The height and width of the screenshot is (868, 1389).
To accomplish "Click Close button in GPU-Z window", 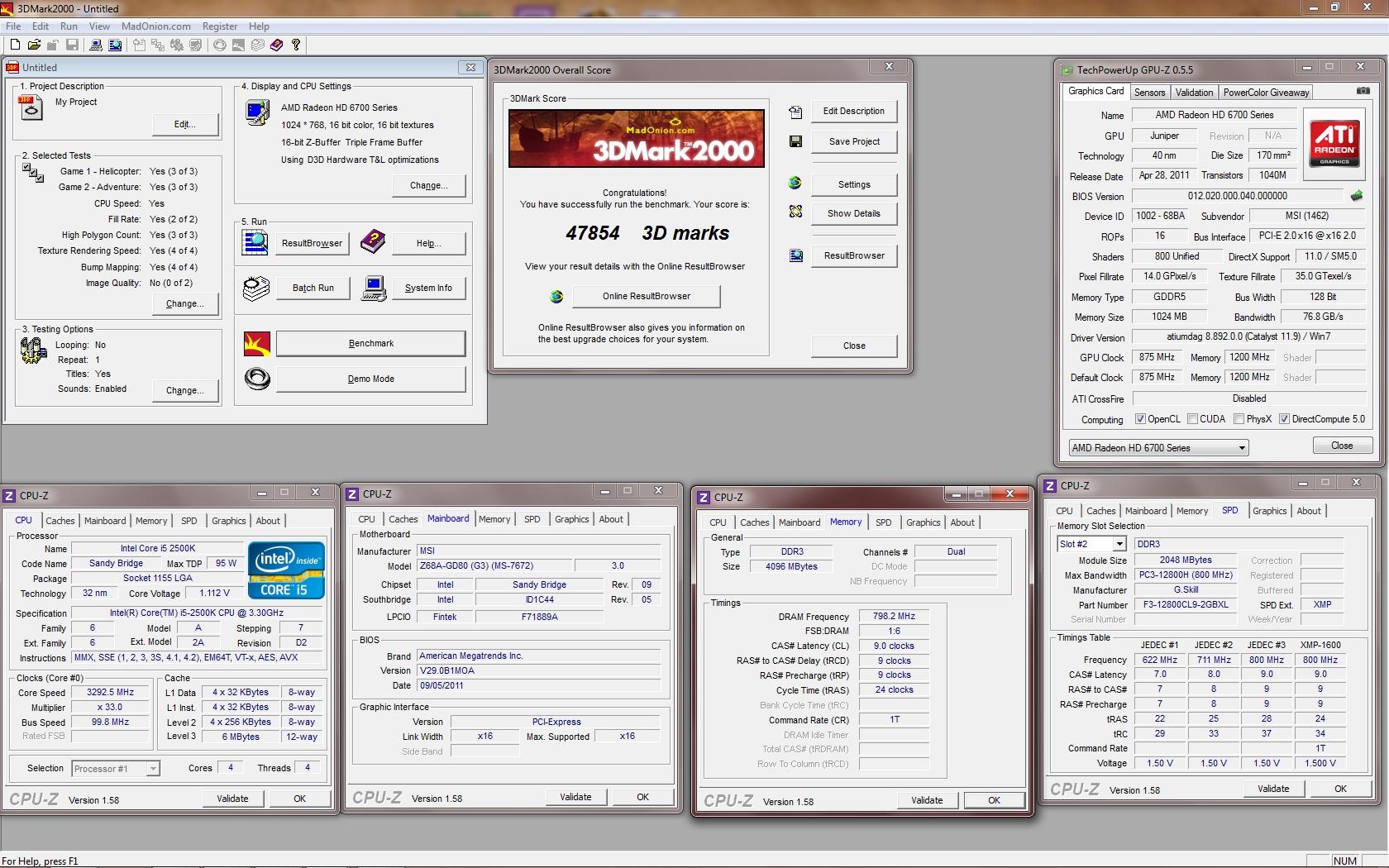I will pyautogui.click(x=1342, y=446).
